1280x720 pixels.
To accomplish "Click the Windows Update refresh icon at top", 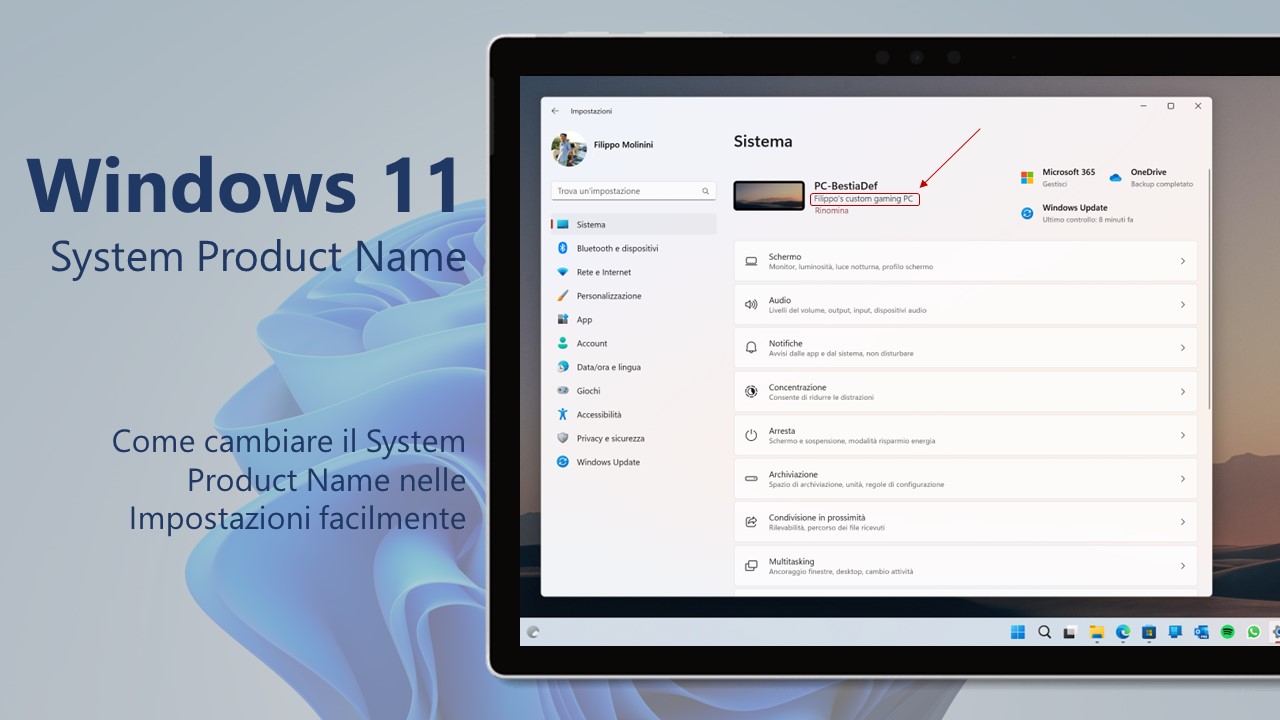I will (x=1027, y=213).
